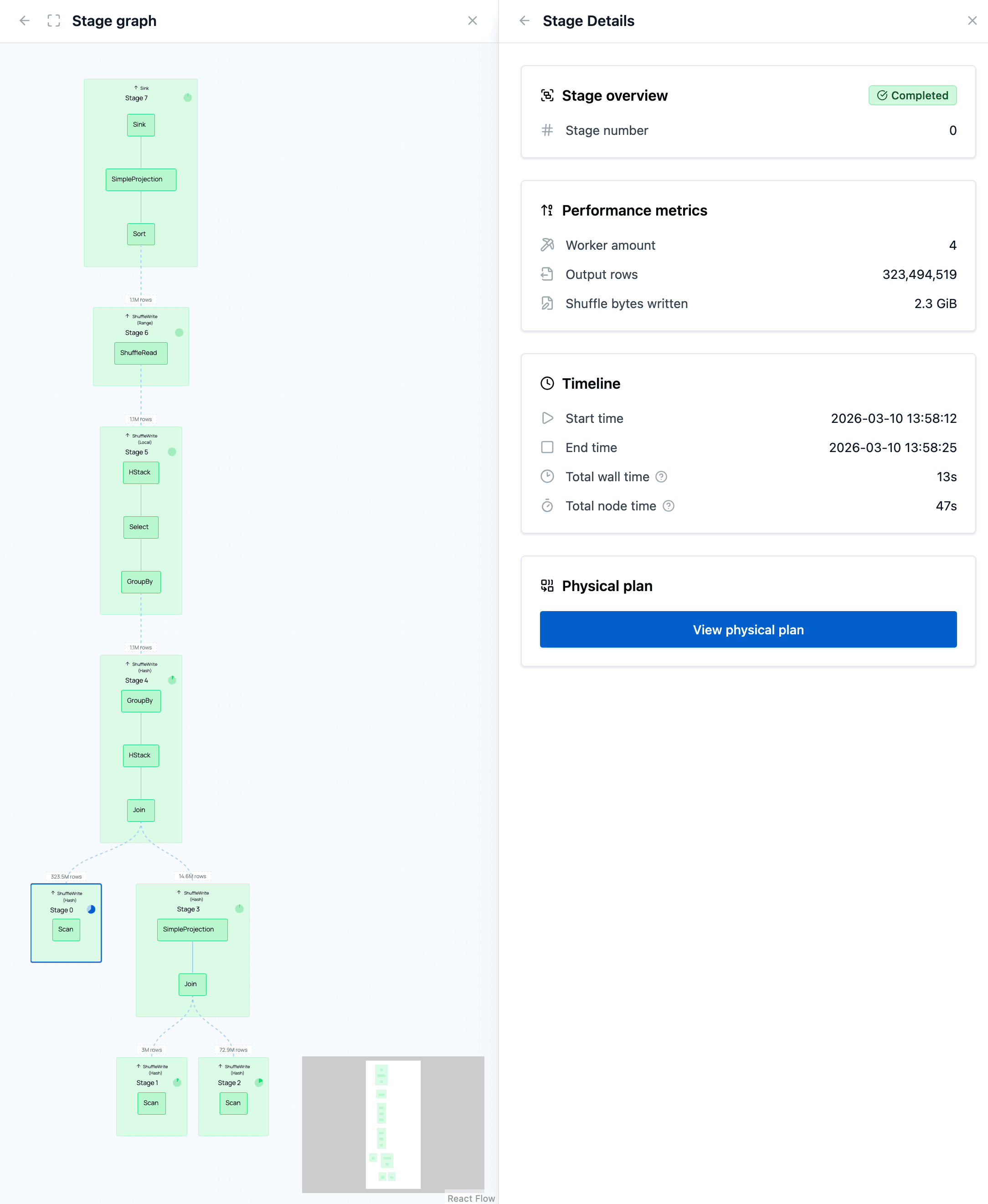The width and height of the screenshot is (988, 1204).
Task: Click the Stage overview scan icon
Action: pos(547,95)
